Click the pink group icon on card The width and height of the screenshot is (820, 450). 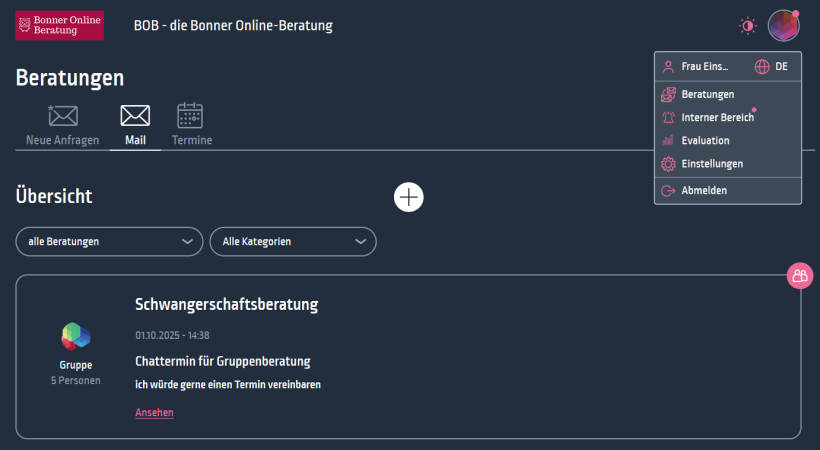pos(799,276)
